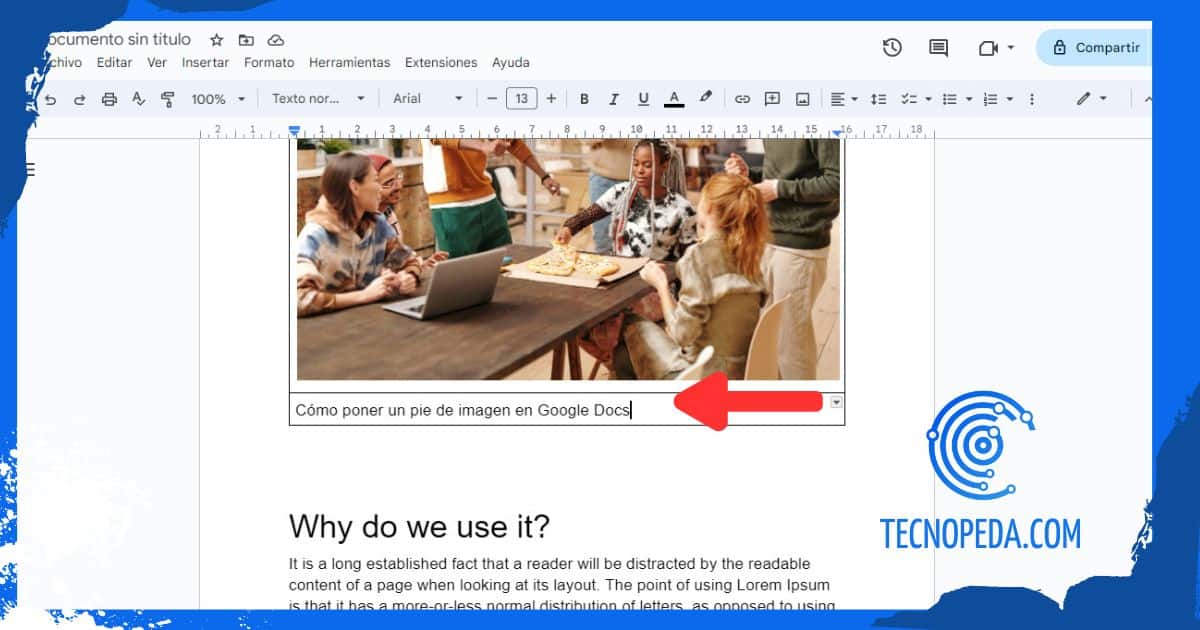Screen dimensions: 1200x630
Task: Click the undo arrow
Action: pos(51,99)
